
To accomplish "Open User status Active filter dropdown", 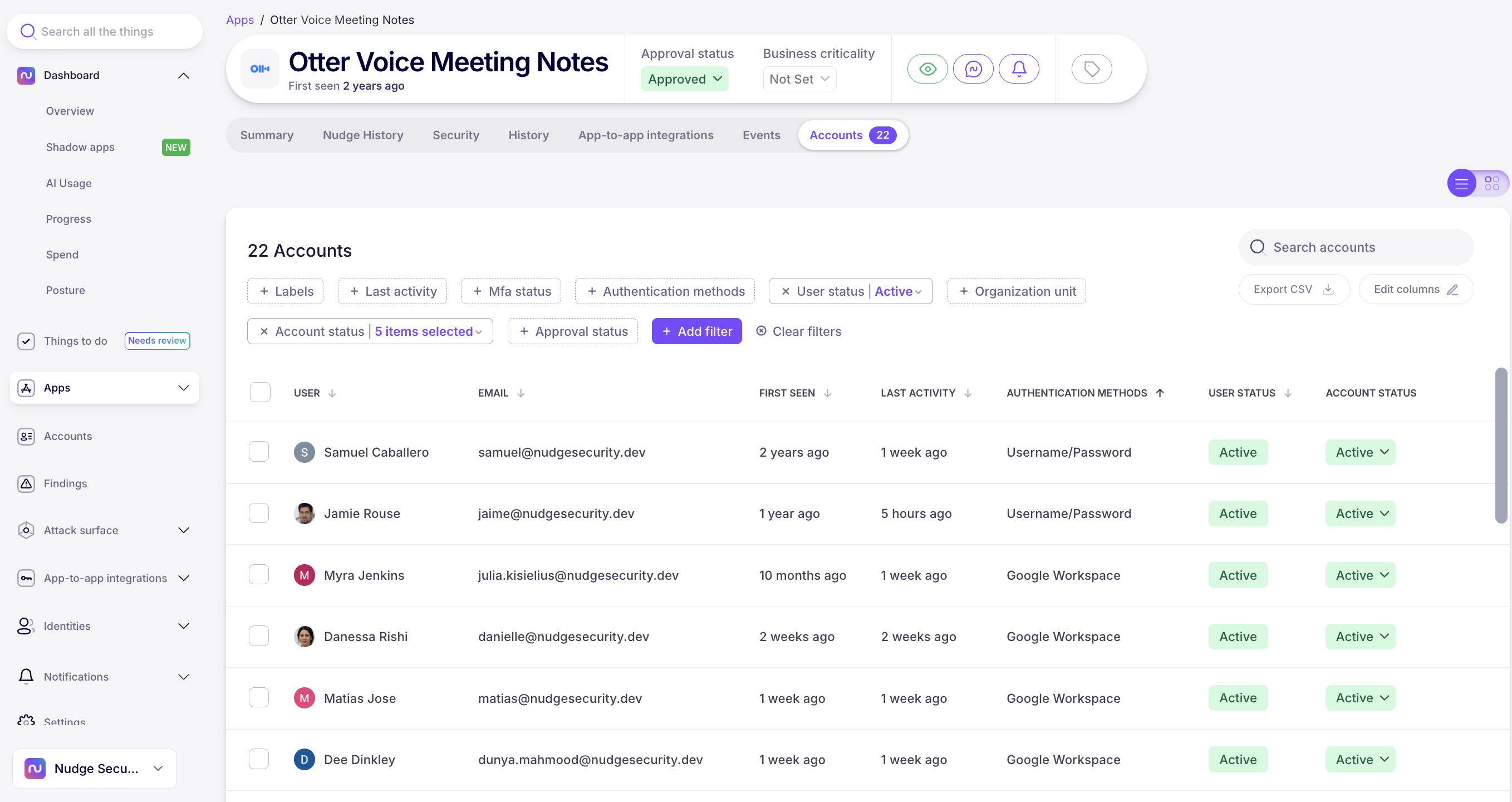I will [x=897, y=292].
